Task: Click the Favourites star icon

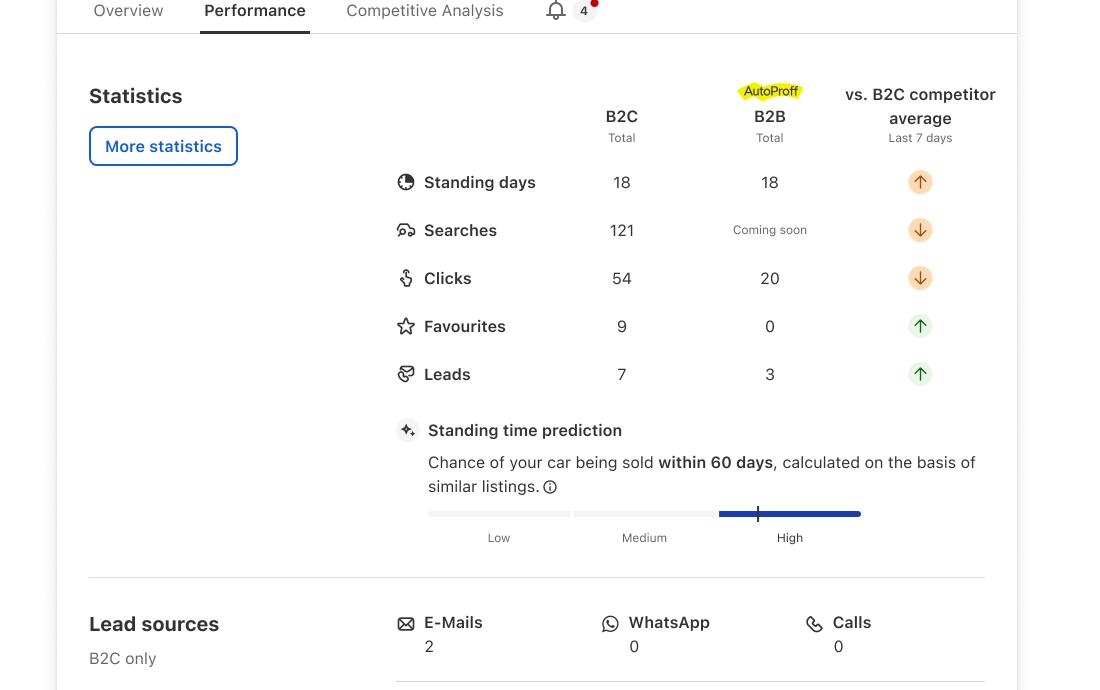Action: click(x=406, y=326)
